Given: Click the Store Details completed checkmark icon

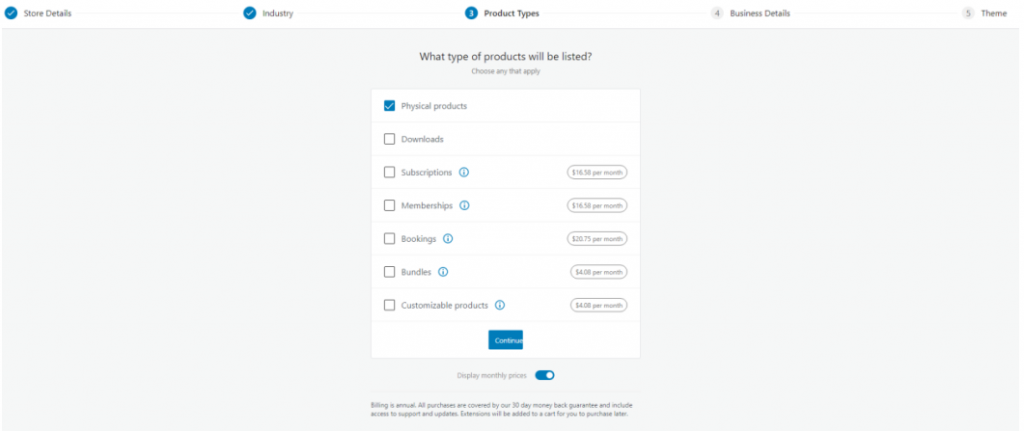Looking at the screenshot, I should pos(11,13).
